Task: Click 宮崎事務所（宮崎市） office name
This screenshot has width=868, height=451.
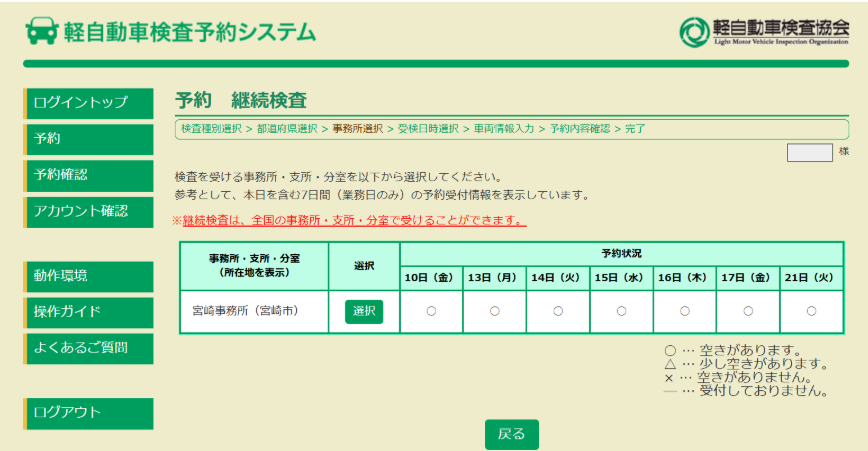Action: [x=245, y=311]
